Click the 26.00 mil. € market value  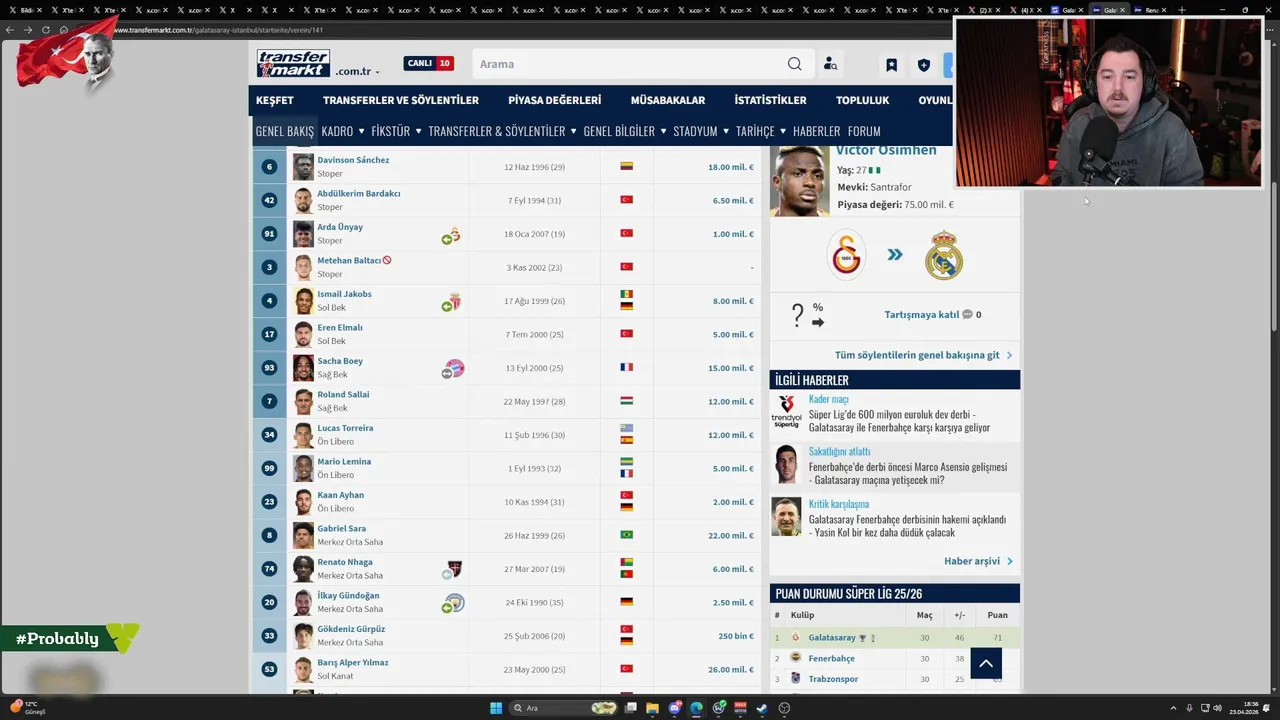[731, 669]
